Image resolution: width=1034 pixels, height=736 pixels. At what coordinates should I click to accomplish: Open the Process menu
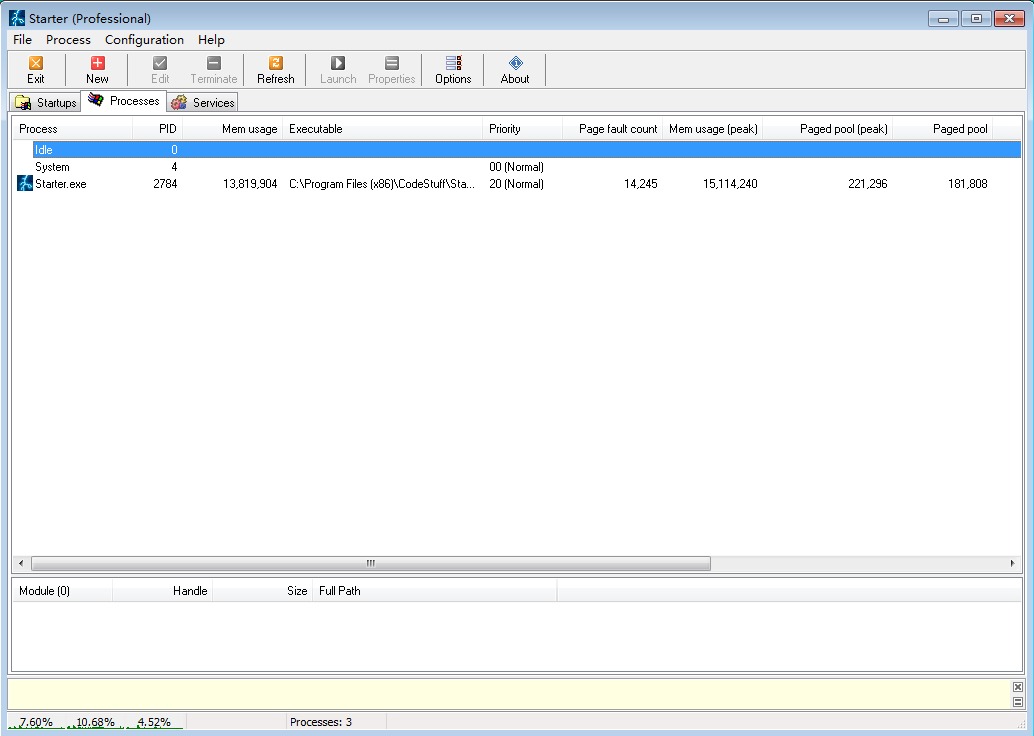click(68, 40)
